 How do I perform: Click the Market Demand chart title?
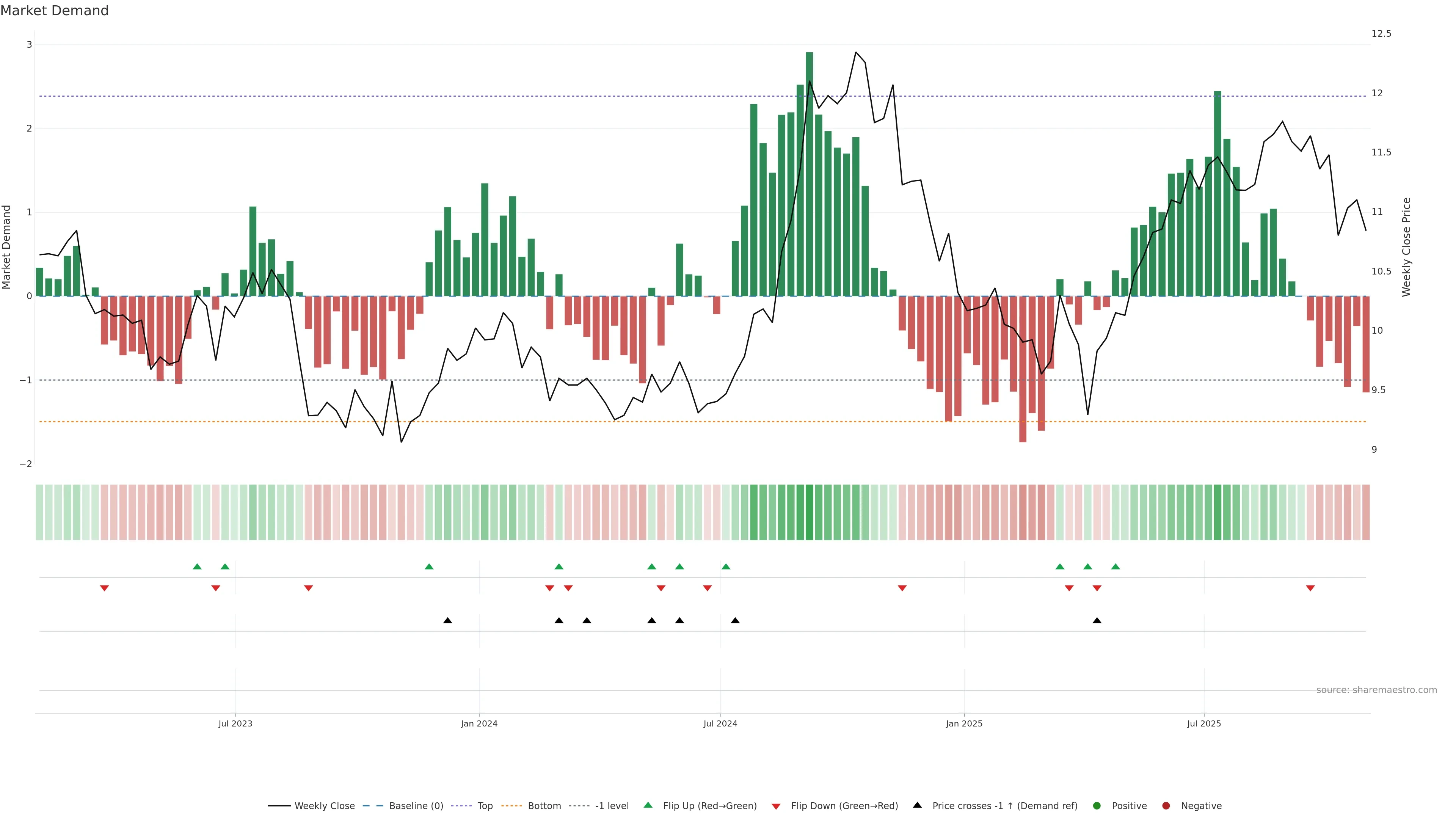pyautogui.click(x=55, y=11)
